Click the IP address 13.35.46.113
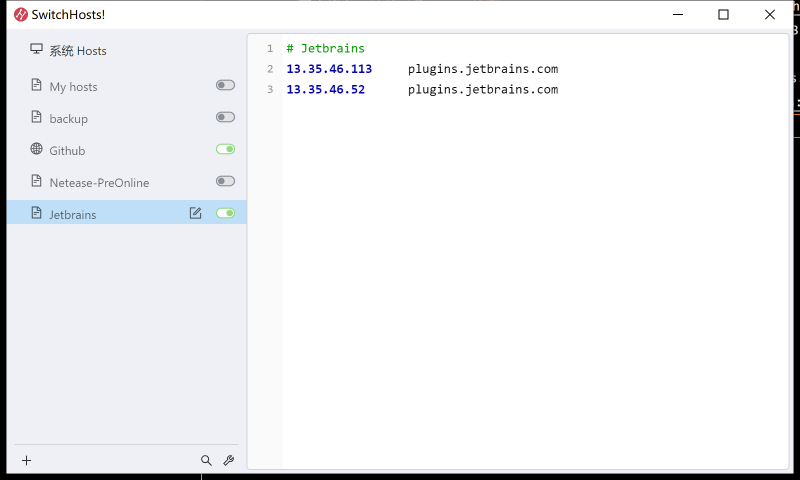The width and height of the screenshot is (800, 480). click(329, 69)
